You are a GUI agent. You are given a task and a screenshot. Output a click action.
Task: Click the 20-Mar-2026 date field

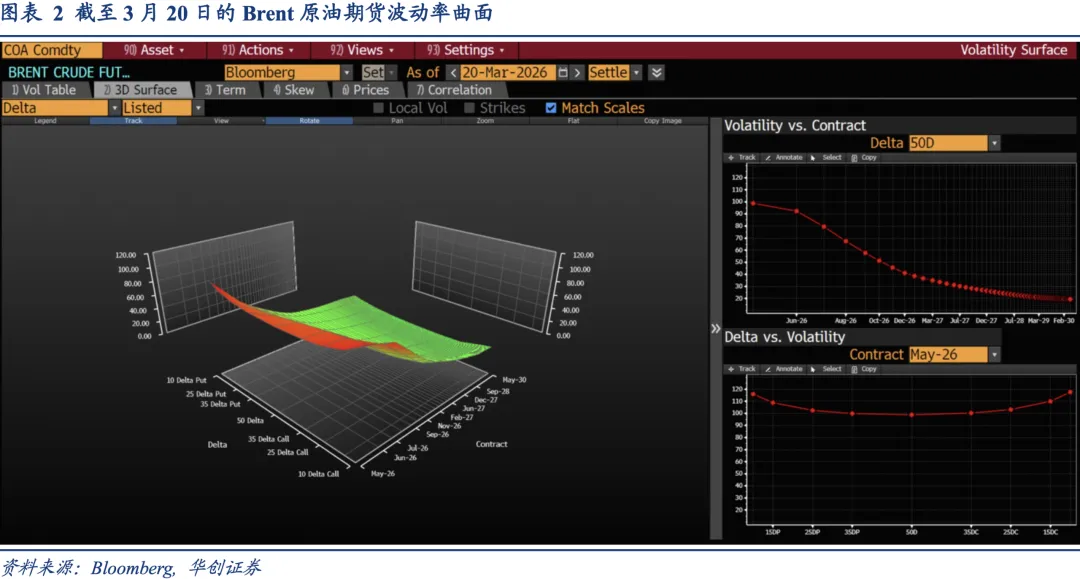click(508, 72)
